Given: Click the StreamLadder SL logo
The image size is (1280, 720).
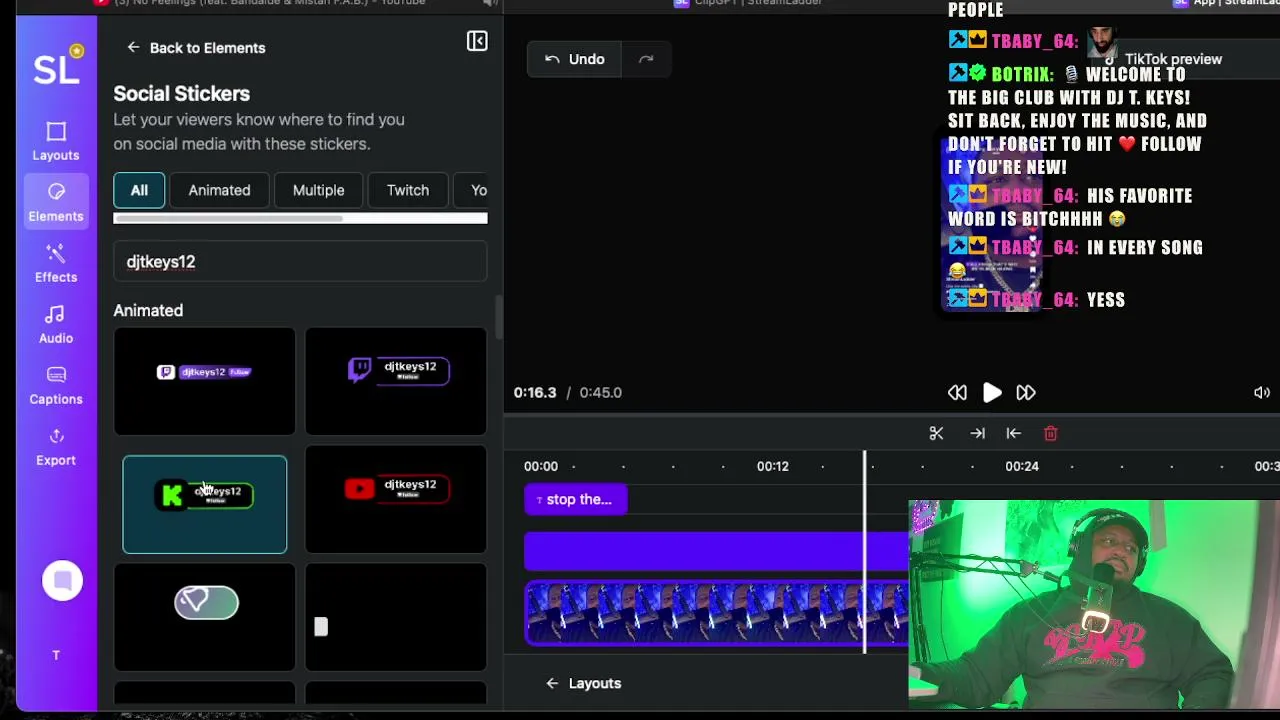Looking at the screenshot, I should (x=57, y=66).
